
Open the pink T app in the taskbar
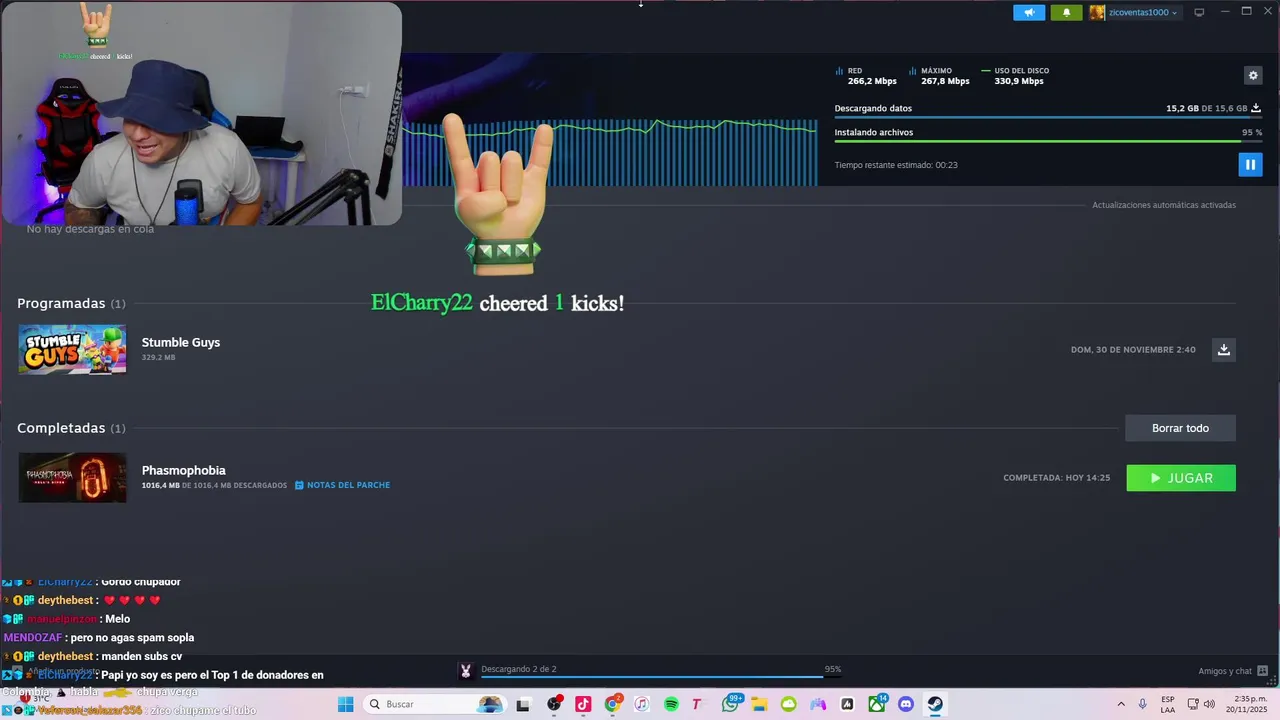coord(697,704)
